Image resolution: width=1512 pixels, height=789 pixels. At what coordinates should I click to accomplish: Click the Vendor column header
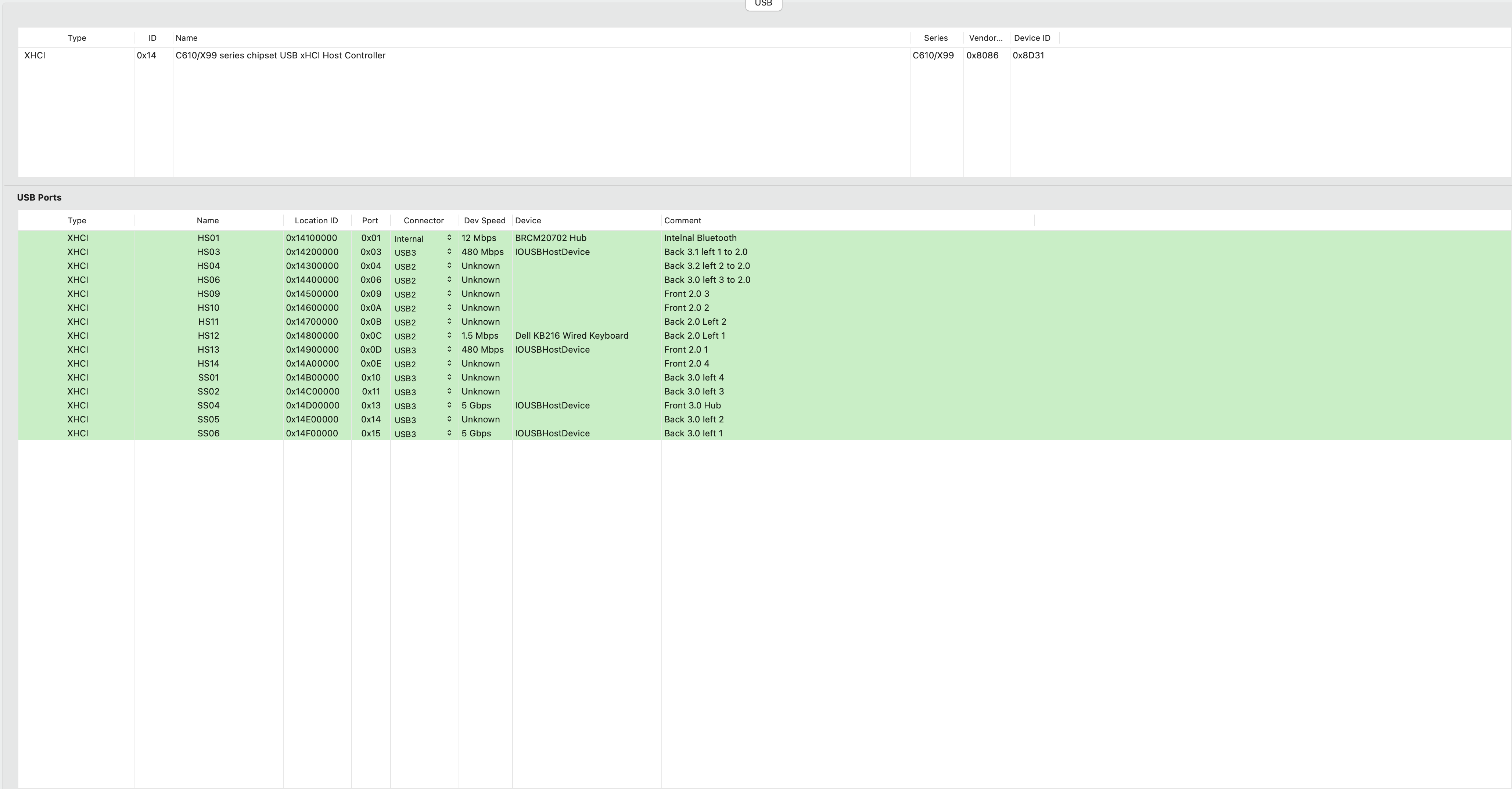pos(985,38)
